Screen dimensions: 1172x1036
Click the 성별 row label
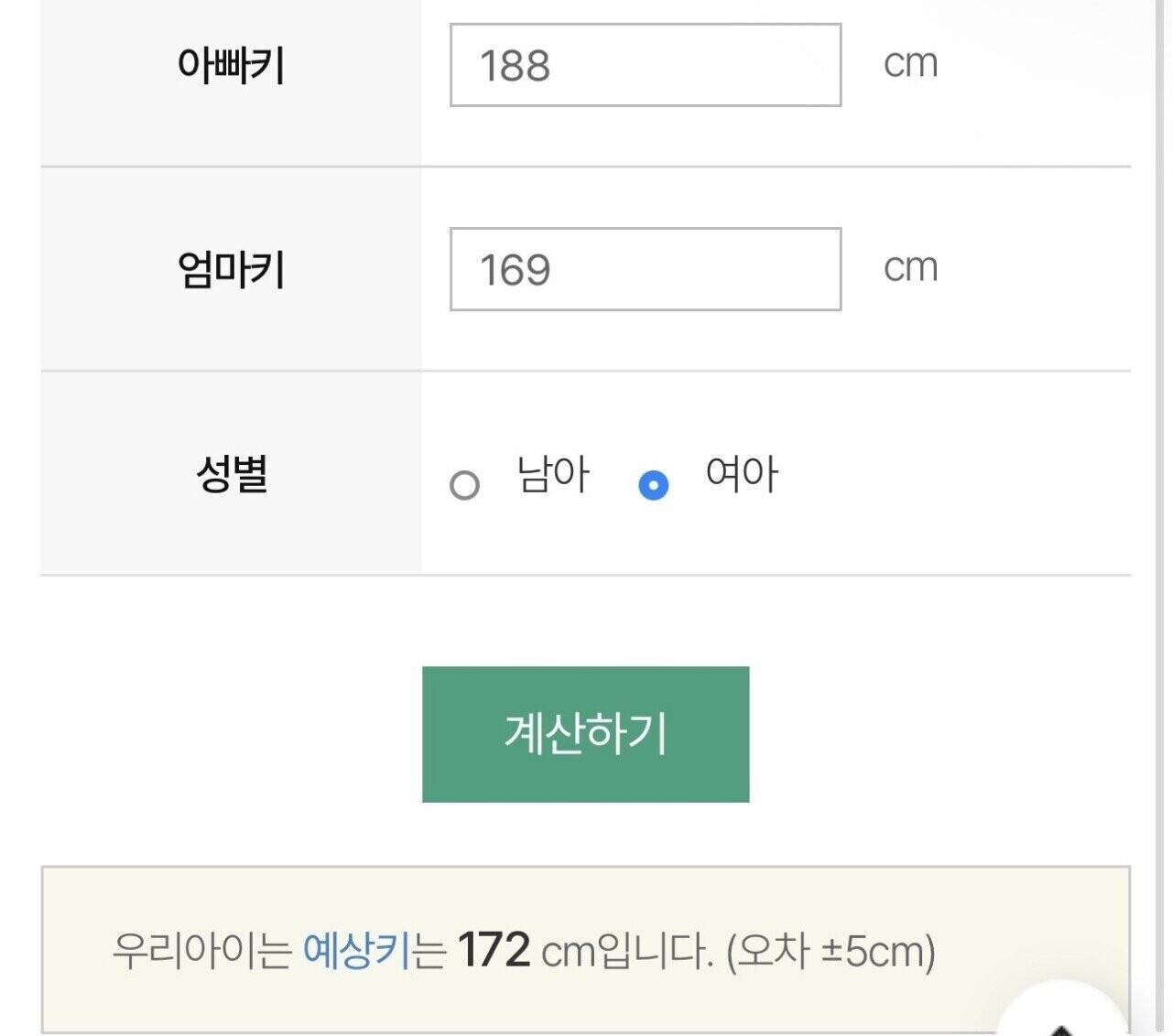click(x=231, y=474)
